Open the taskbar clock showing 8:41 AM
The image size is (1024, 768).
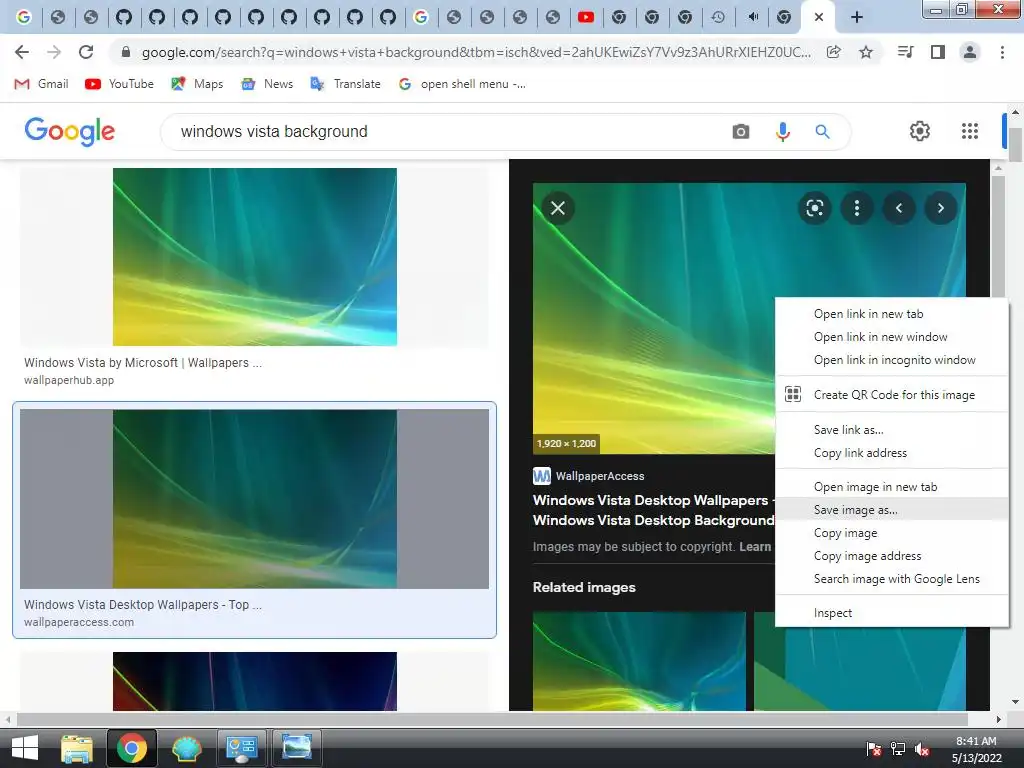click(x=976, y=749)
